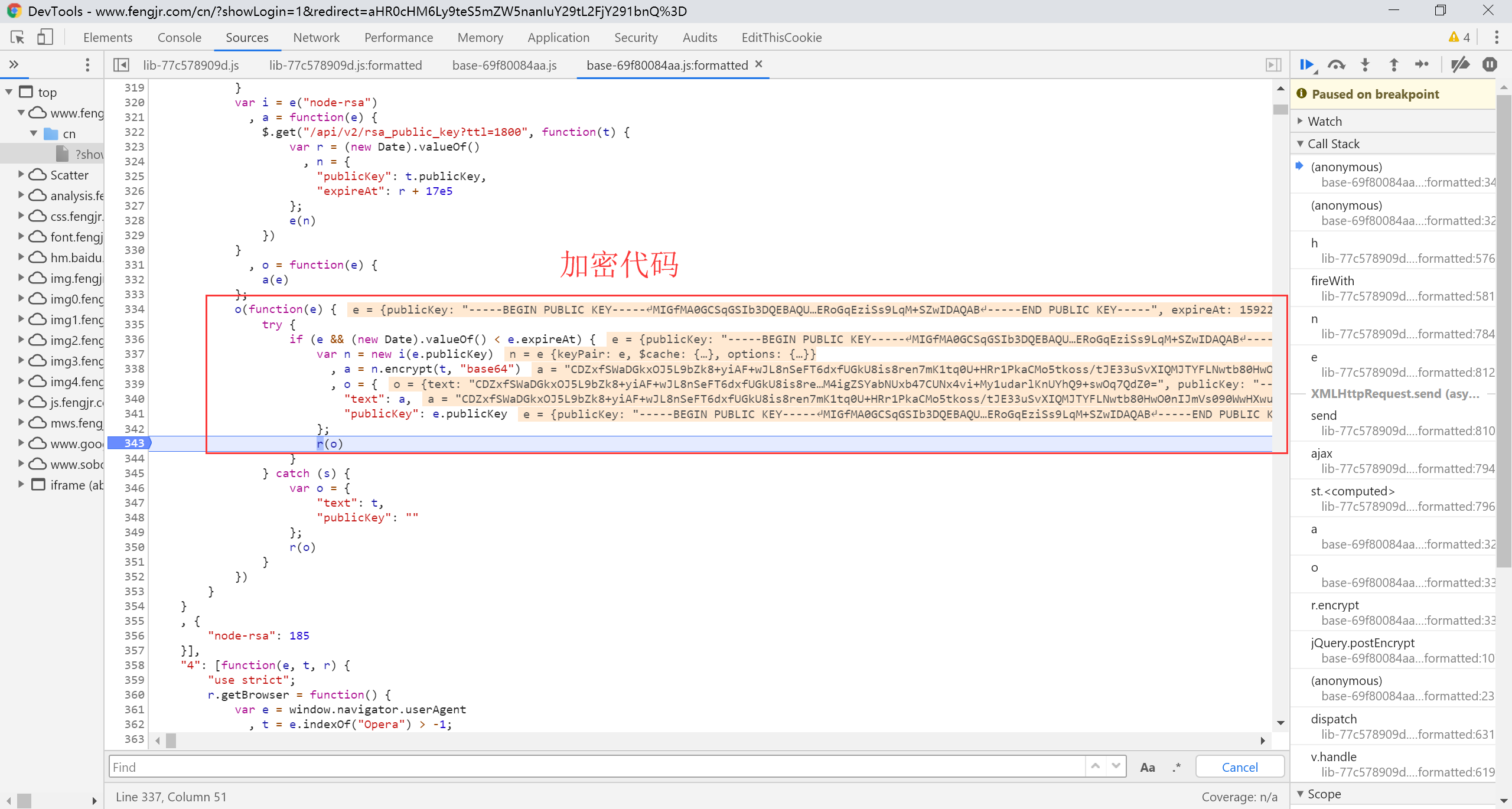This screenshot has height=809, width=1512.
Task: Deactivate all breakpoints
Action: (x=1460, y=65)
